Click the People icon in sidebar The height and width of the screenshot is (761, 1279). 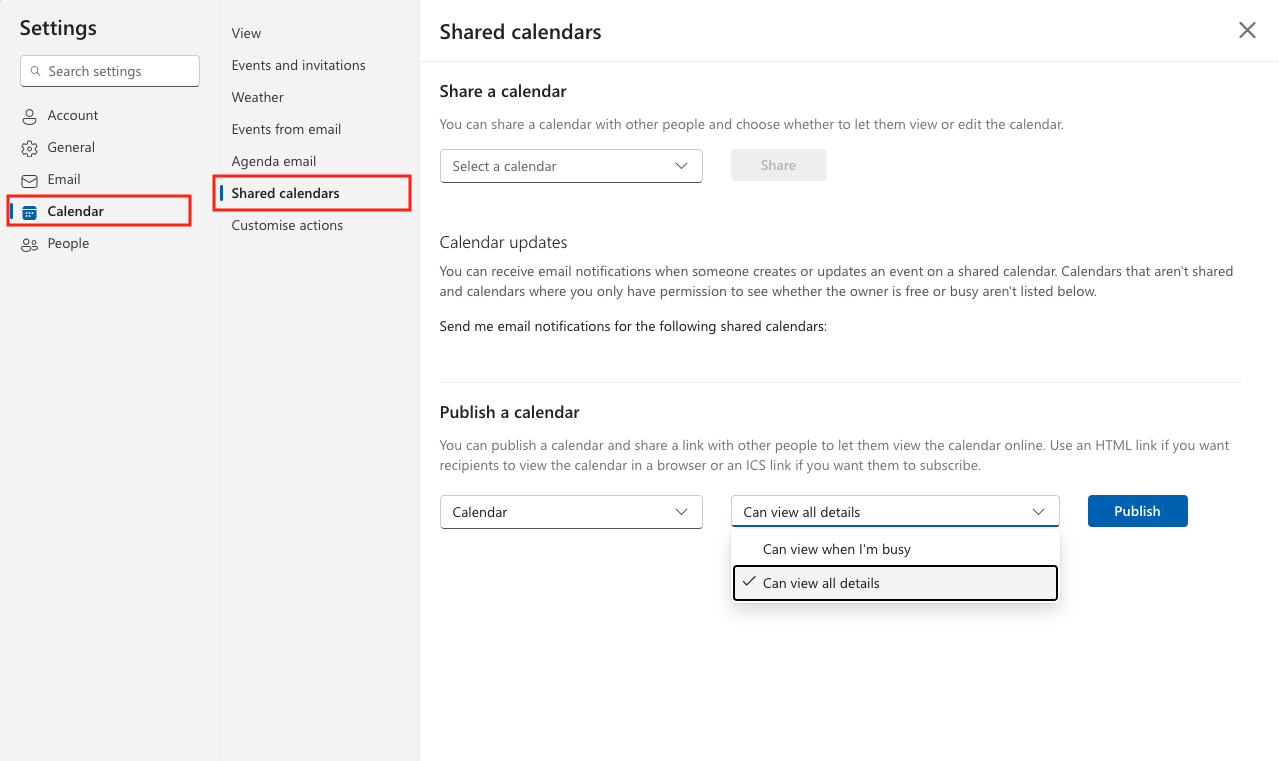pos(30,244)
